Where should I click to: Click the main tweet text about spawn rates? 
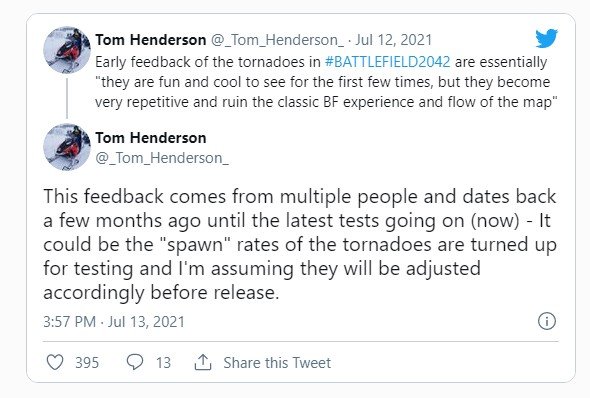pos(300,245)
